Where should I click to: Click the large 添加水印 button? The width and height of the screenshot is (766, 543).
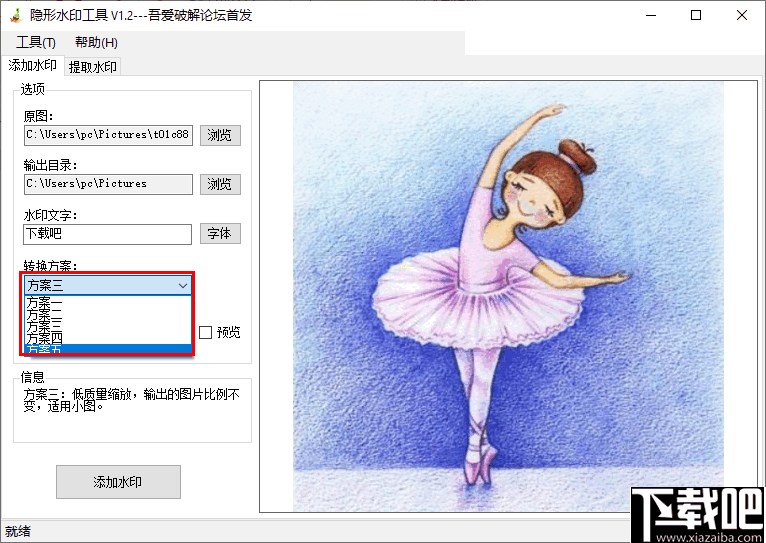[118, 482]
